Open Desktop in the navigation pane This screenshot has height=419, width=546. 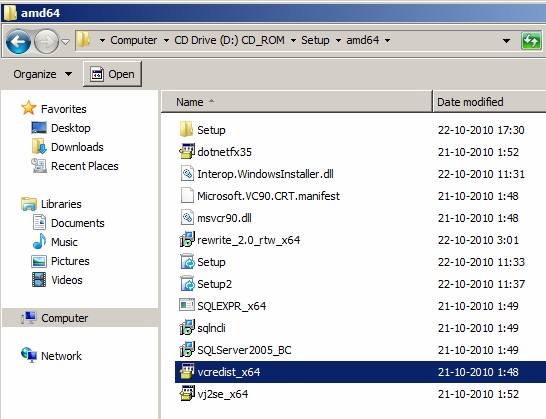[x=71, y=128]
